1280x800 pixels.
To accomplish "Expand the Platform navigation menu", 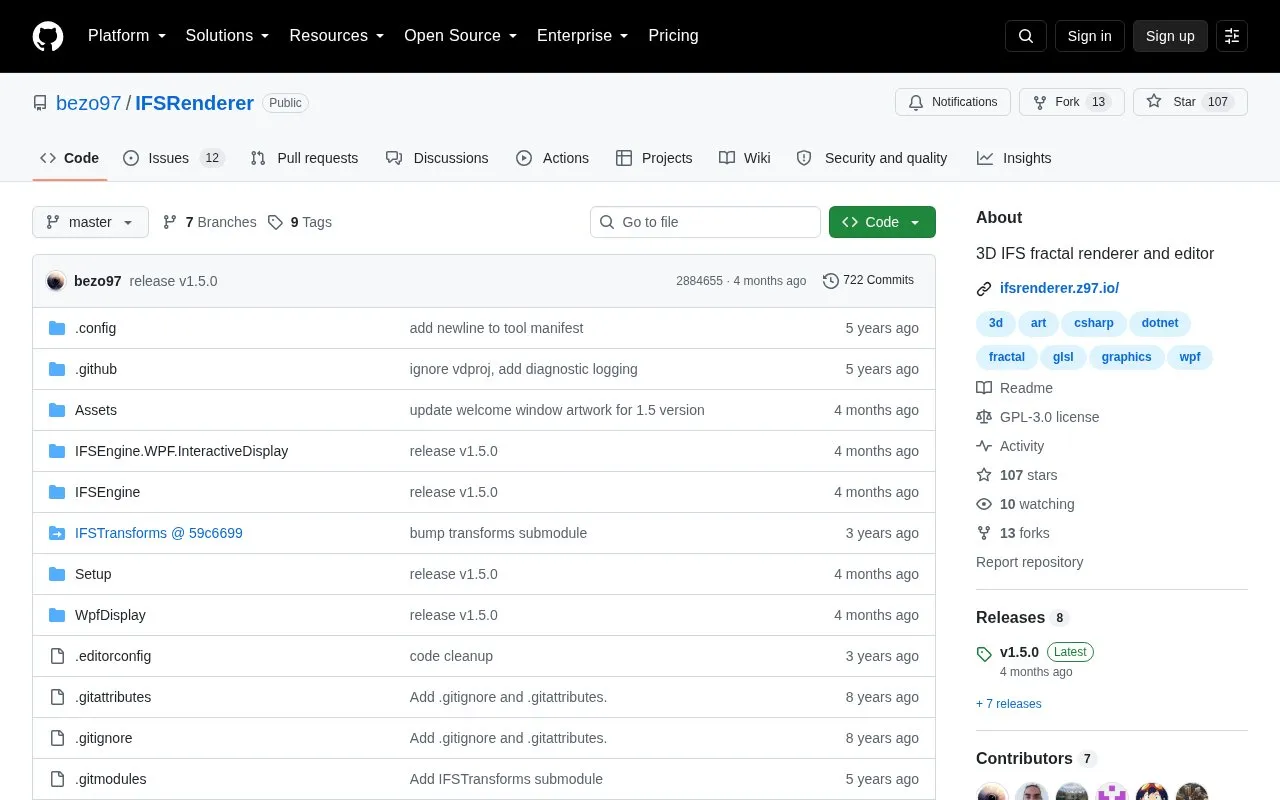I will tap(127, 36).
